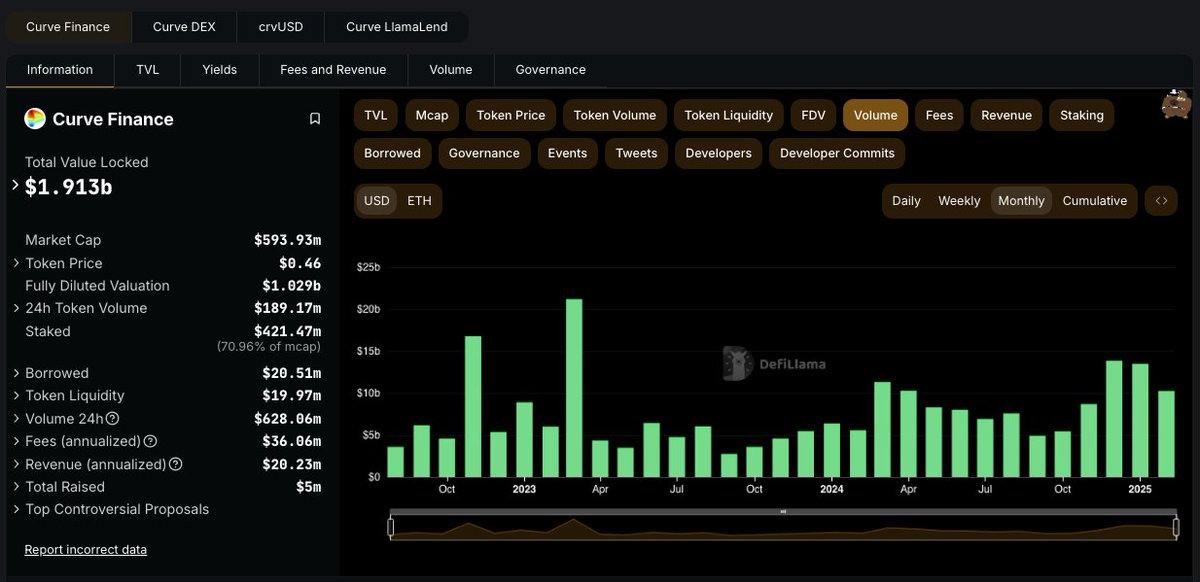Toggle the Staking chart metric
Screen dimensions: 1200x582
tap(1082, 115)
